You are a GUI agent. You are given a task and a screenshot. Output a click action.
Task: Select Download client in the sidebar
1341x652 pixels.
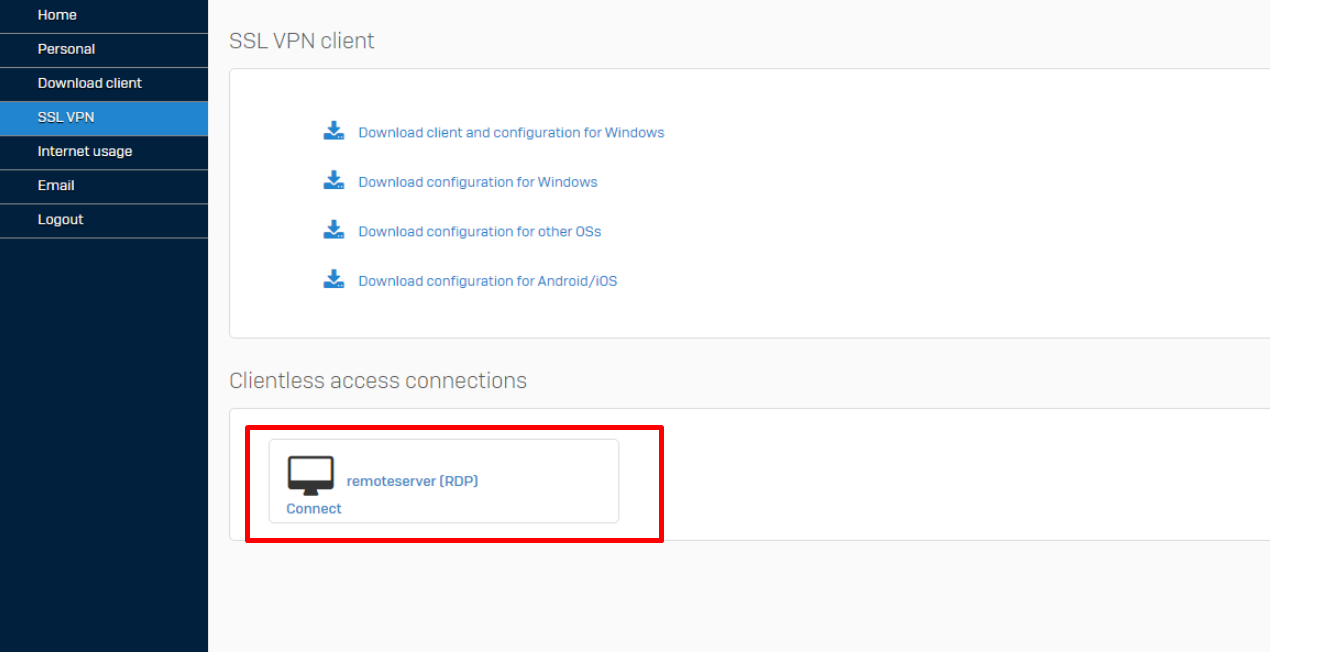click(x=90, y=83)
